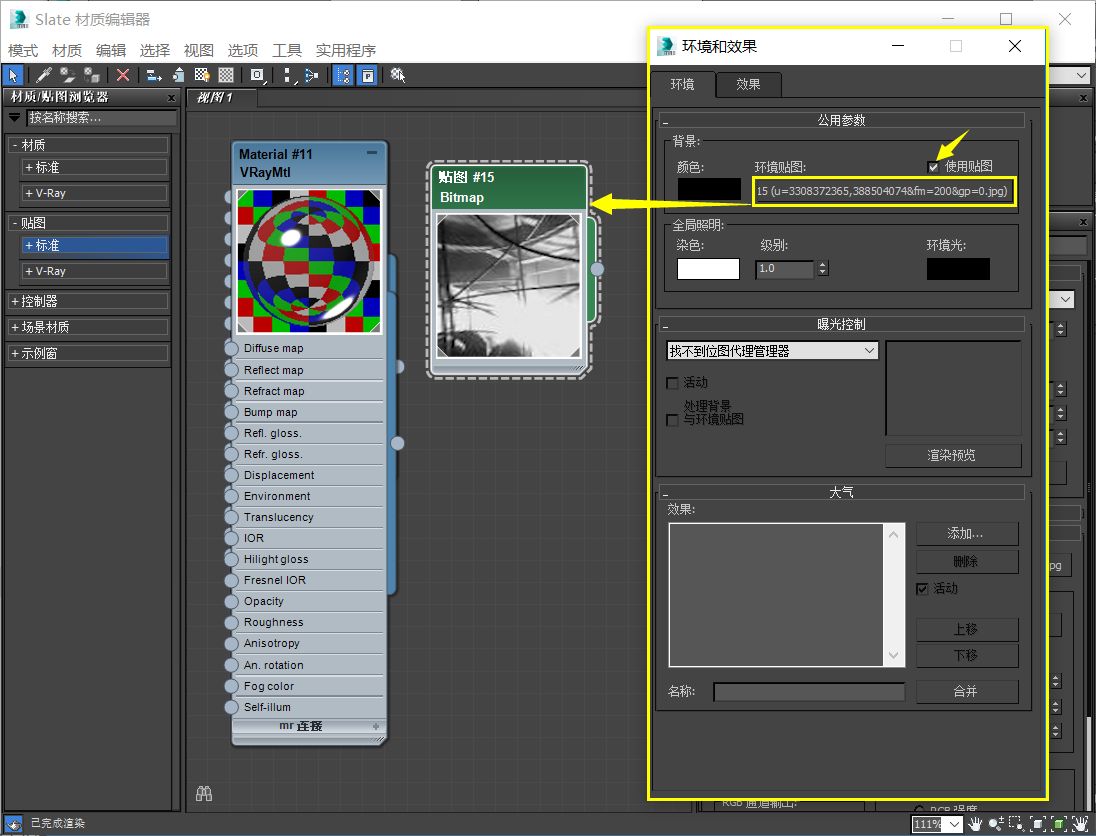Expand the 控制器 group in browser

[87, 301]
